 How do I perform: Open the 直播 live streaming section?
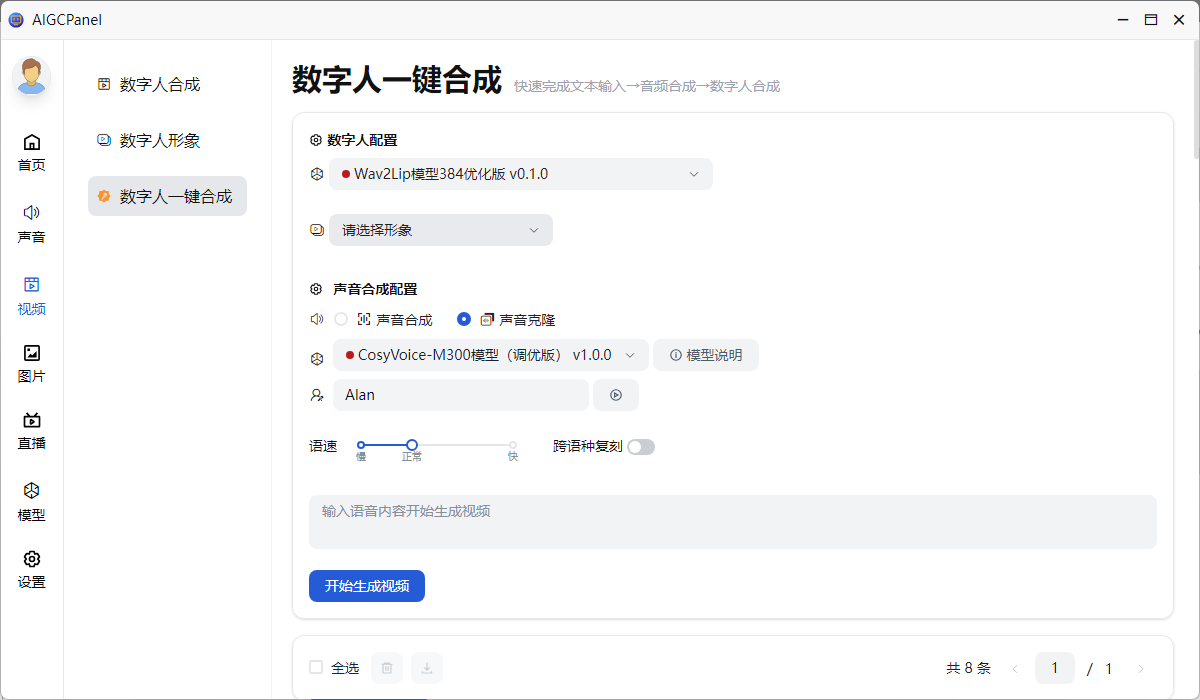tap(32, 431)
